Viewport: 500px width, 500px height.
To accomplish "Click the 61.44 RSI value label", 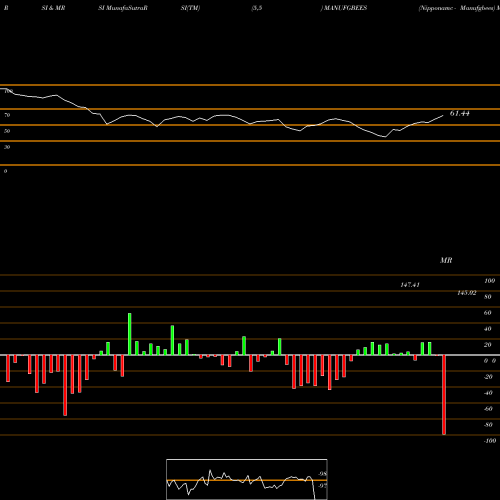I will (460, 113).
